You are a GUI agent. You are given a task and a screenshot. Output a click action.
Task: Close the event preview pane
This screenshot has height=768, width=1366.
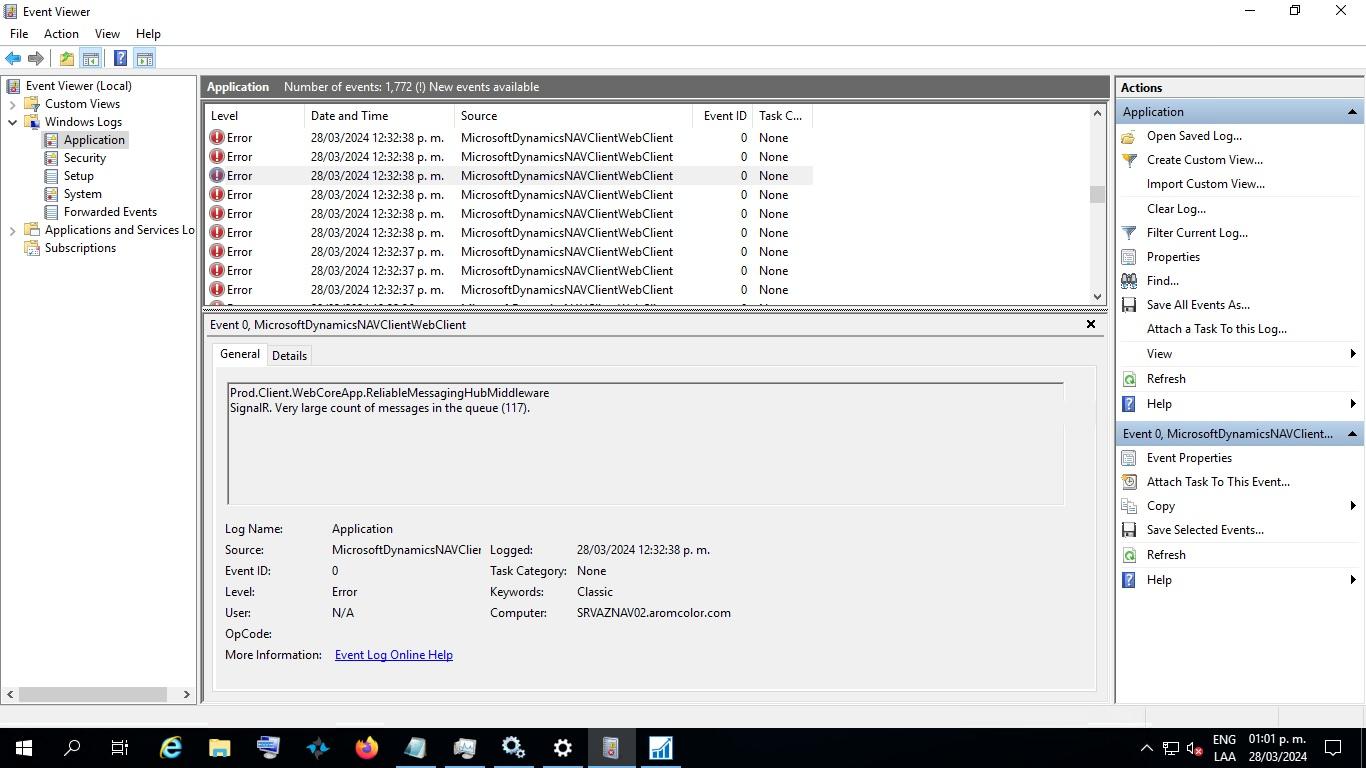pyautogui.click(x=1091, y=324)
